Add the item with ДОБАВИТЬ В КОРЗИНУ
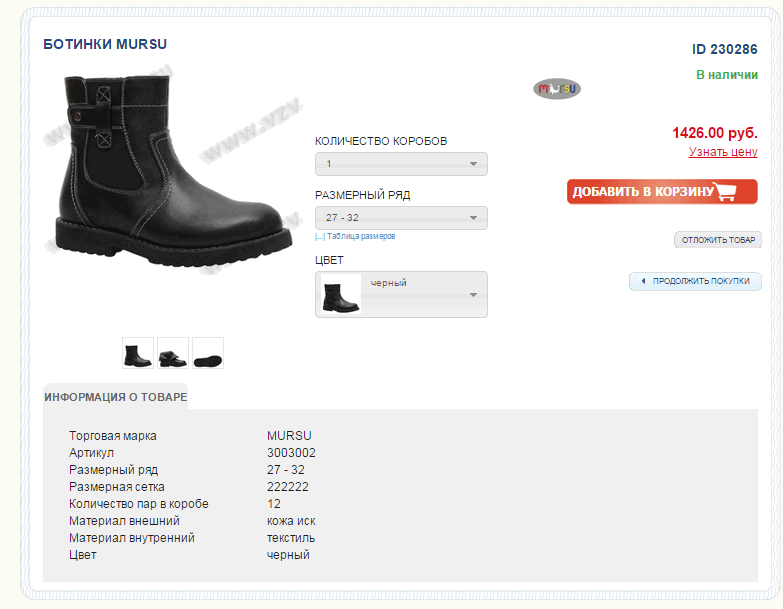The width and height of the screenshot is (783, 609). tap(662, 192)
